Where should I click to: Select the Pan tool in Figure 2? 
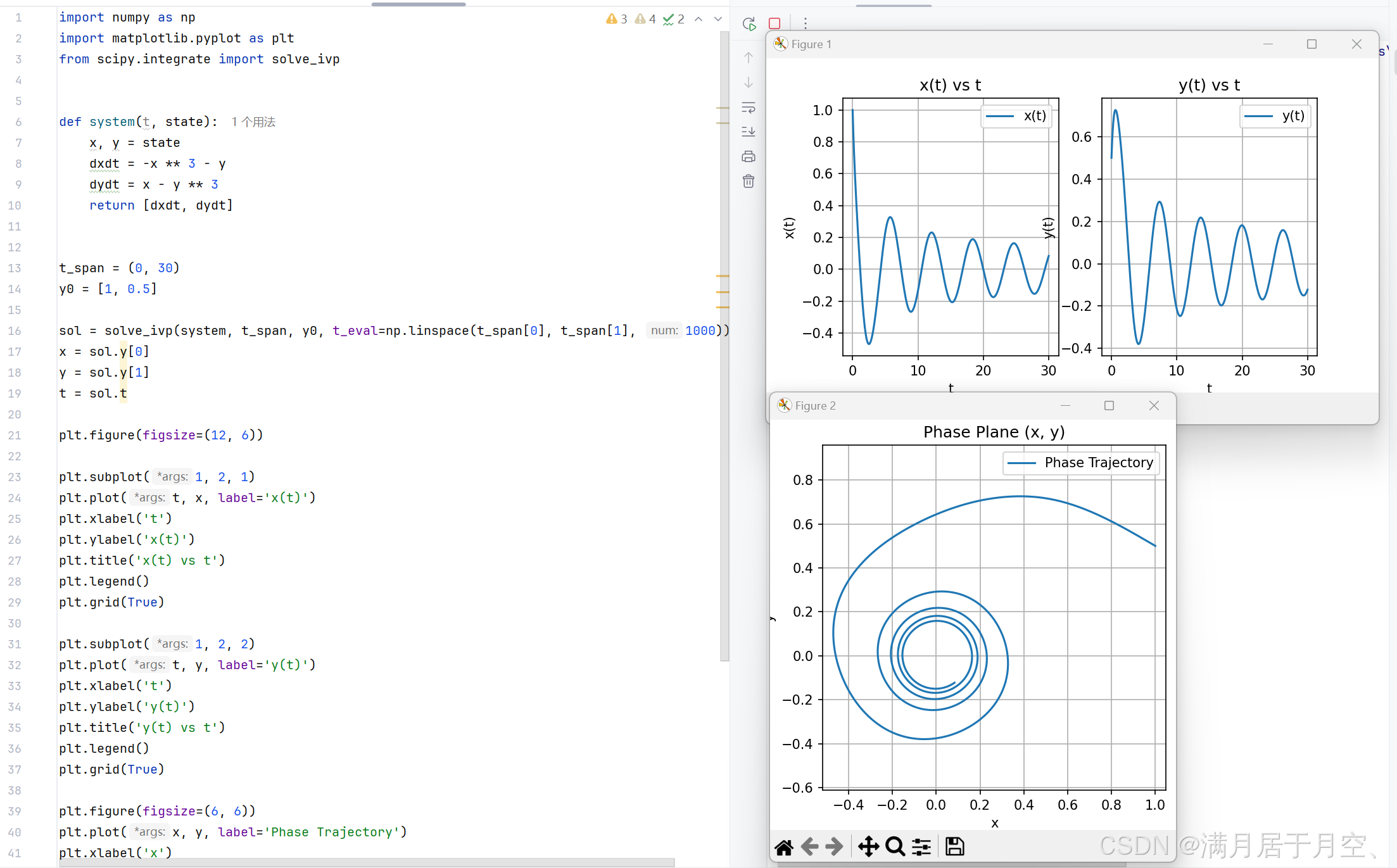(x=868, y=846)
